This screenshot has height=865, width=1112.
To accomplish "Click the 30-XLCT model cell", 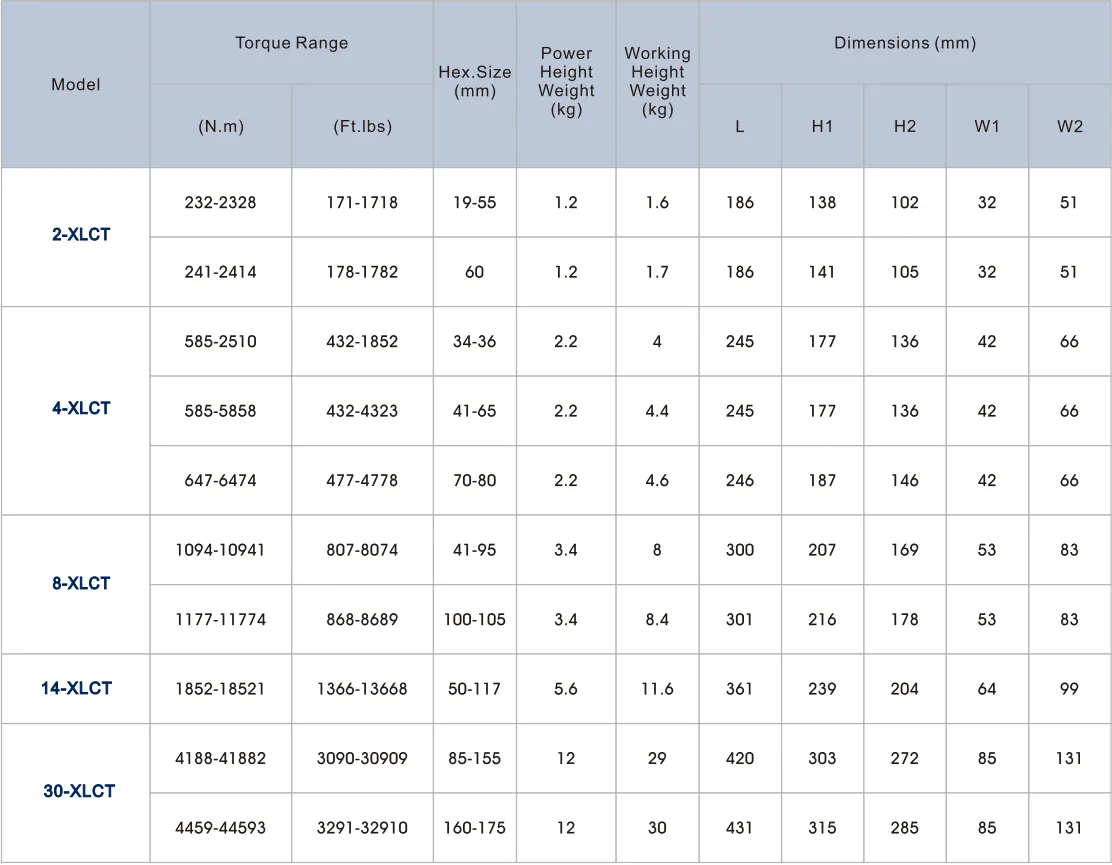I will [x=79, y=791].
